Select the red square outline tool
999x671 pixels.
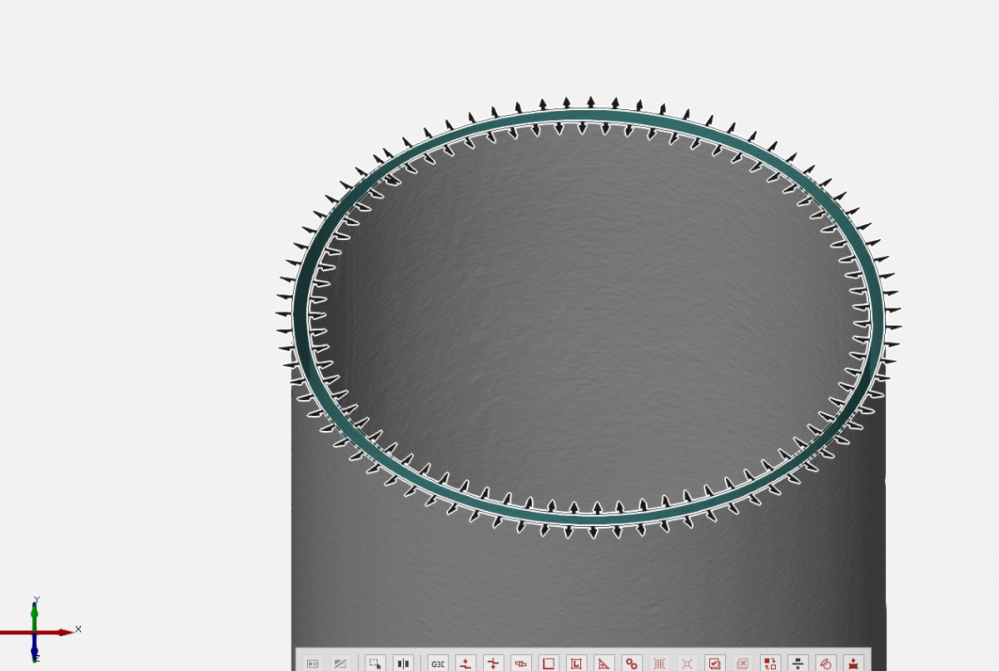(548, 660)
